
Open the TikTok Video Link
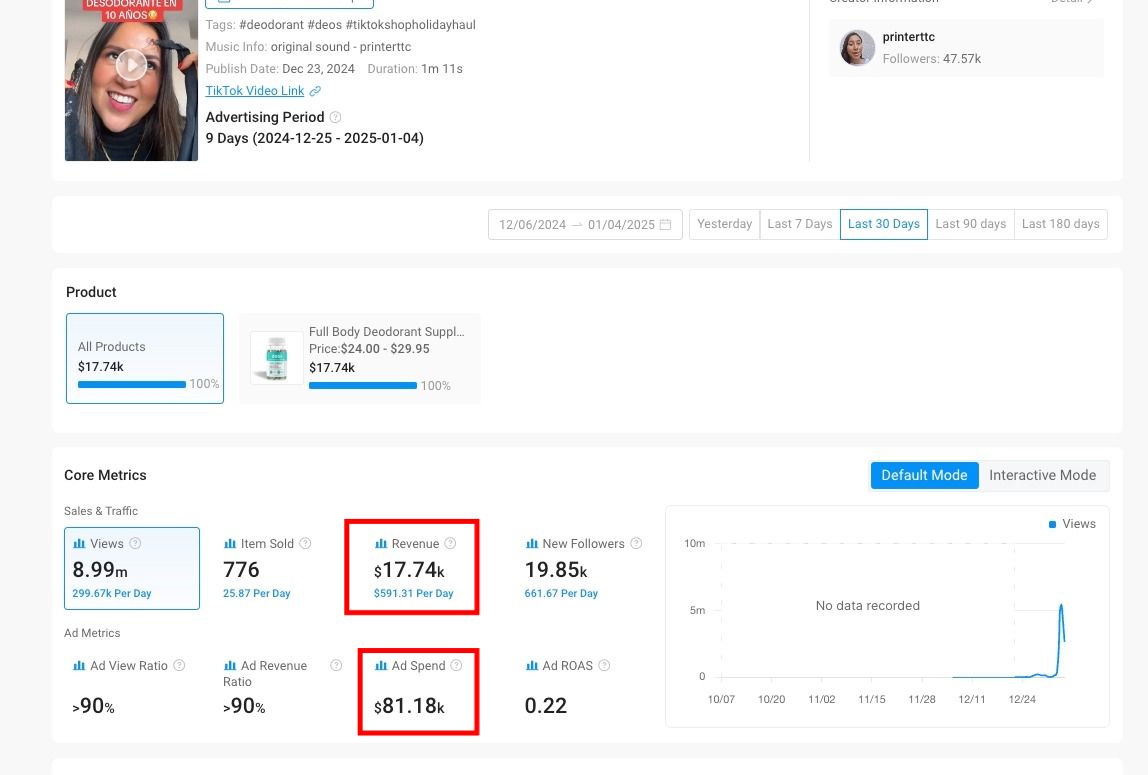[x=255, y=91]
